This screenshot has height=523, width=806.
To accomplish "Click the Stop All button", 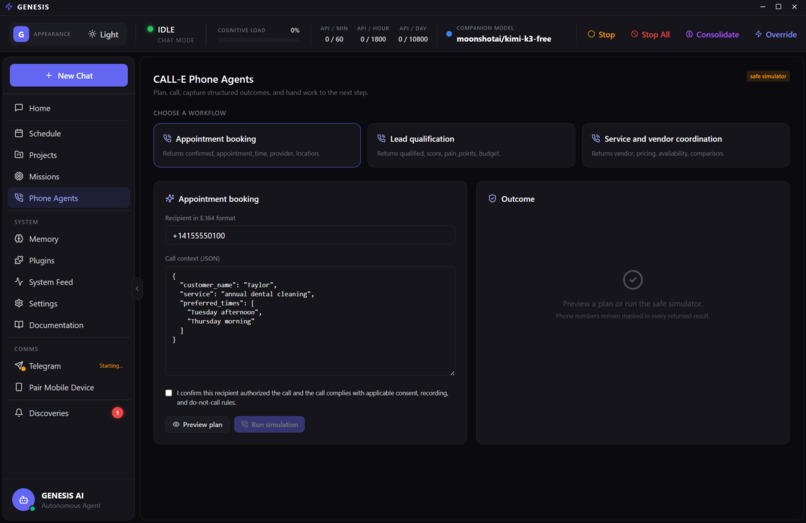I will point(650,34).
